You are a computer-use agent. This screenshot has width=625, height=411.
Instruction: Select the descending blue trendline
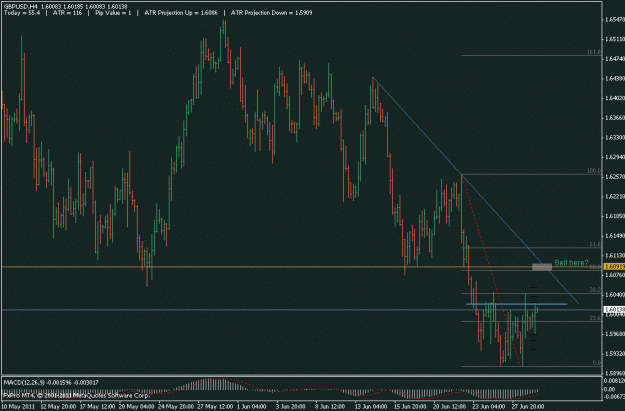coord(476,190)
